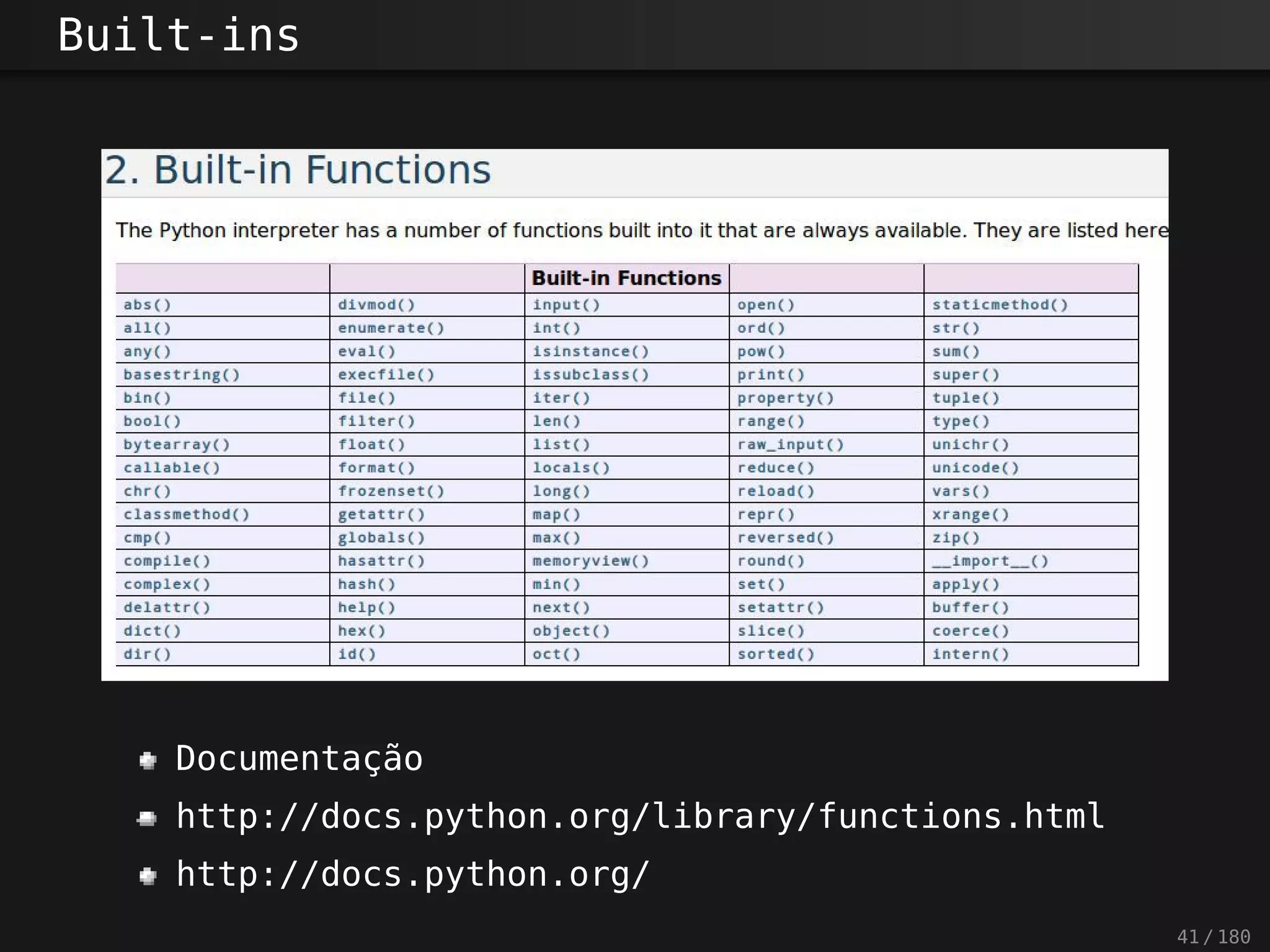Select the reduce() table entry
The height and width of the screenshot is (952, 1270).
(775, 468)
